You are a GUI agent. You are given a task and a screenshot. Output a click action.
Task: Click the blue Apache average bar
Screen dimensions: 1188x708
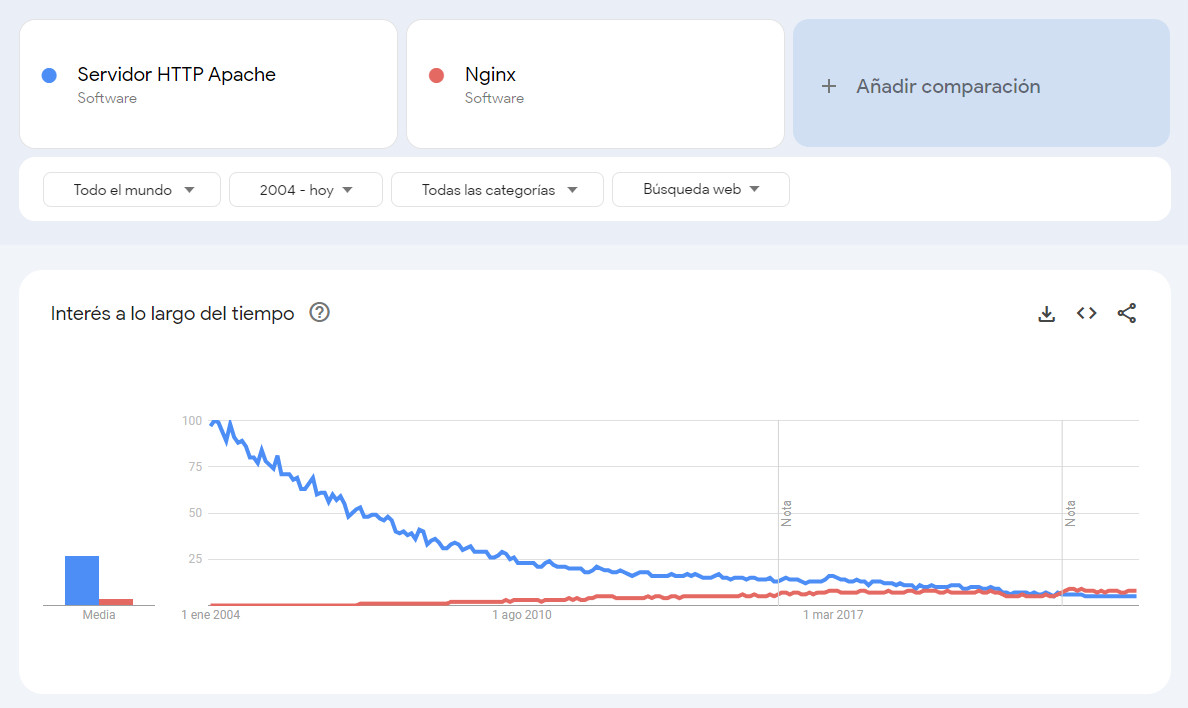[82, 581]
